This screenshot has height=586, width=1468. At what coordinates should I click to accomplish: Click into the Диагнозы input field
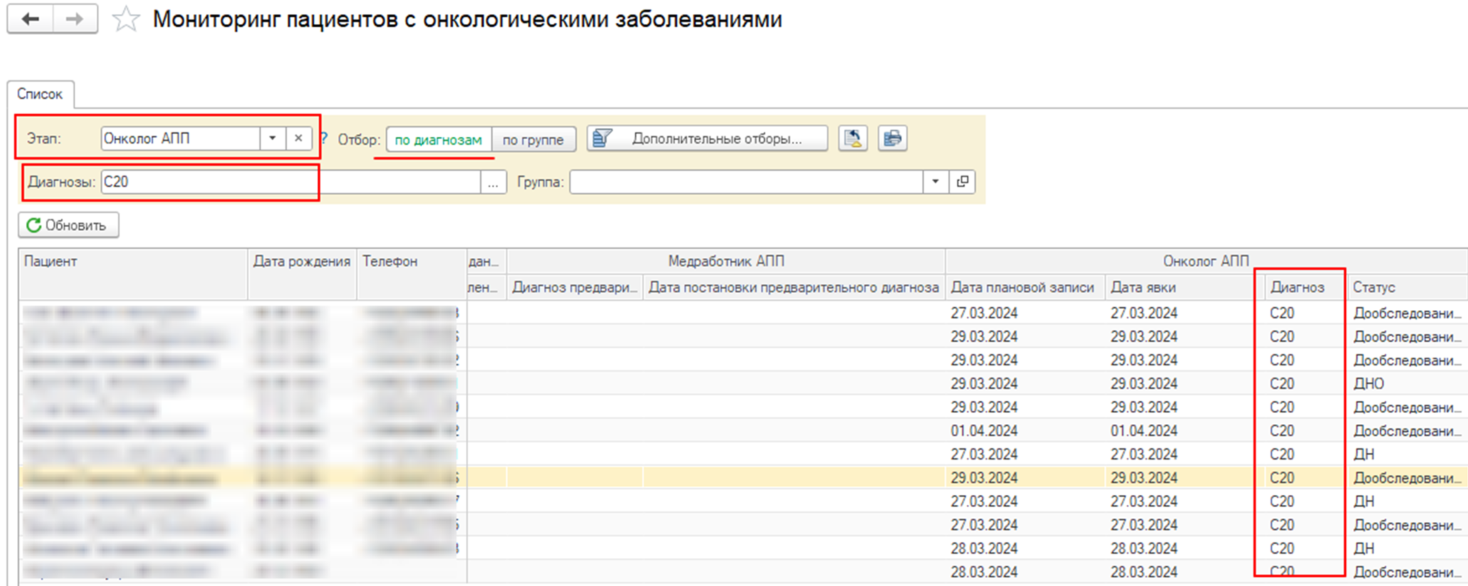click(x=290, y=183)
